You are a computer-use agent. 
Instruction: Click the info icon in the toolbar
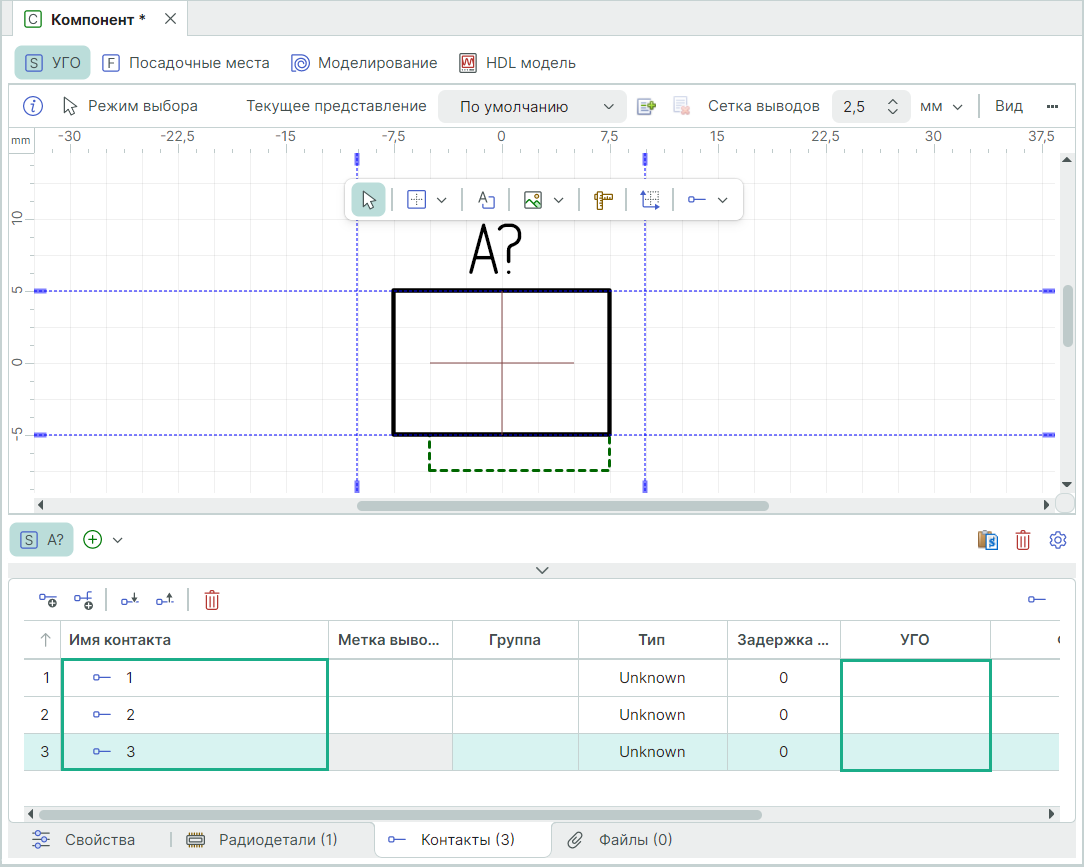(33, 106)
